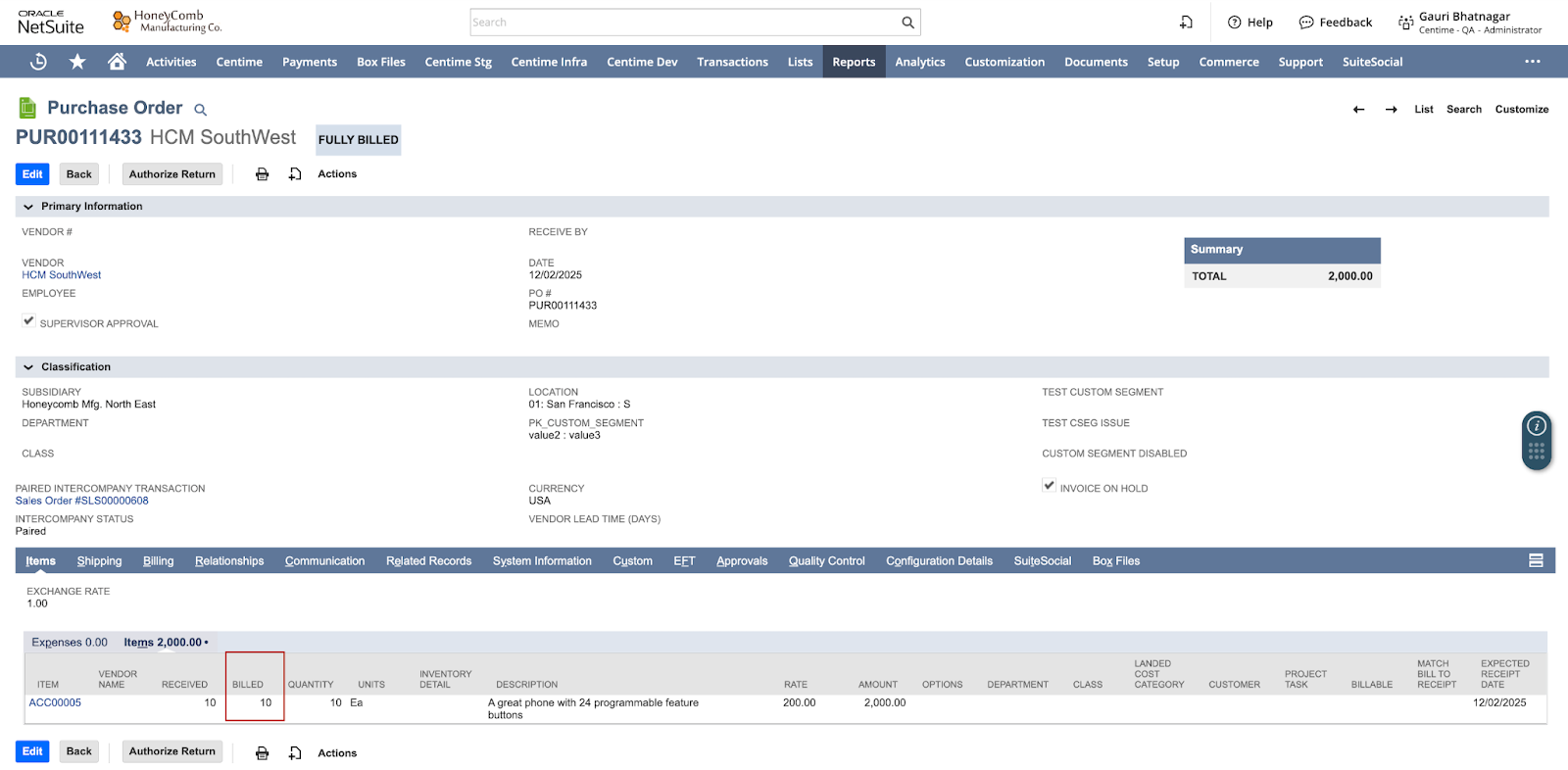1568x770 pixels.
Task: Click the search magnifier in global search
Action: pyautogui.click(x=907, y=23)
